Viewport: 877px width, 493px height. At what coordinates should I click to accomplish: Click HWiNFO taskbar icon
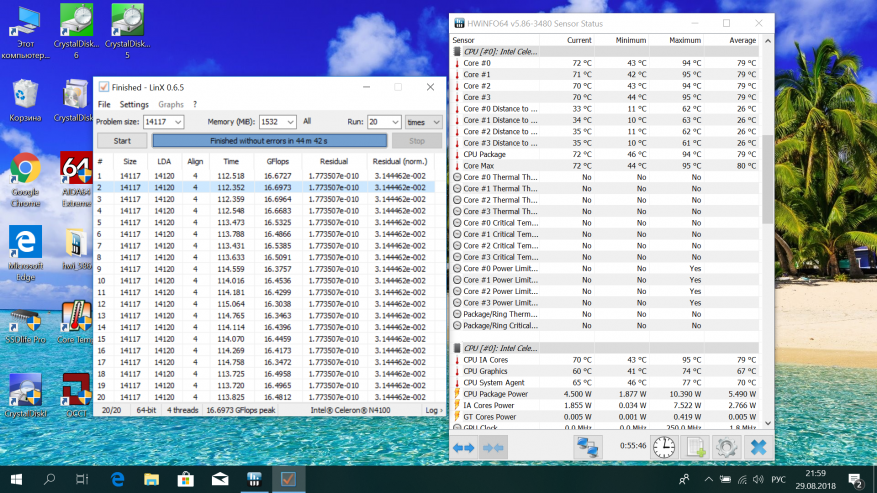254,480
